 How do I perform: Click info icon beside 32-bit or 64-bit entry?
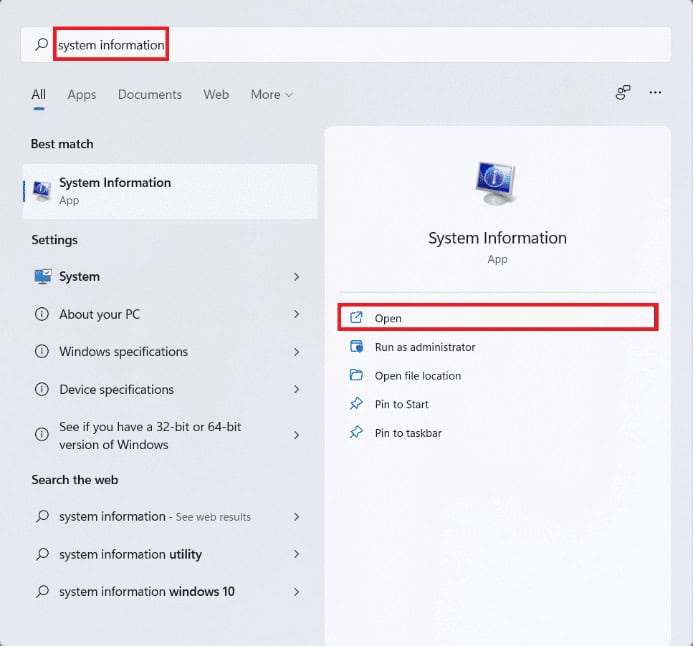42,434
